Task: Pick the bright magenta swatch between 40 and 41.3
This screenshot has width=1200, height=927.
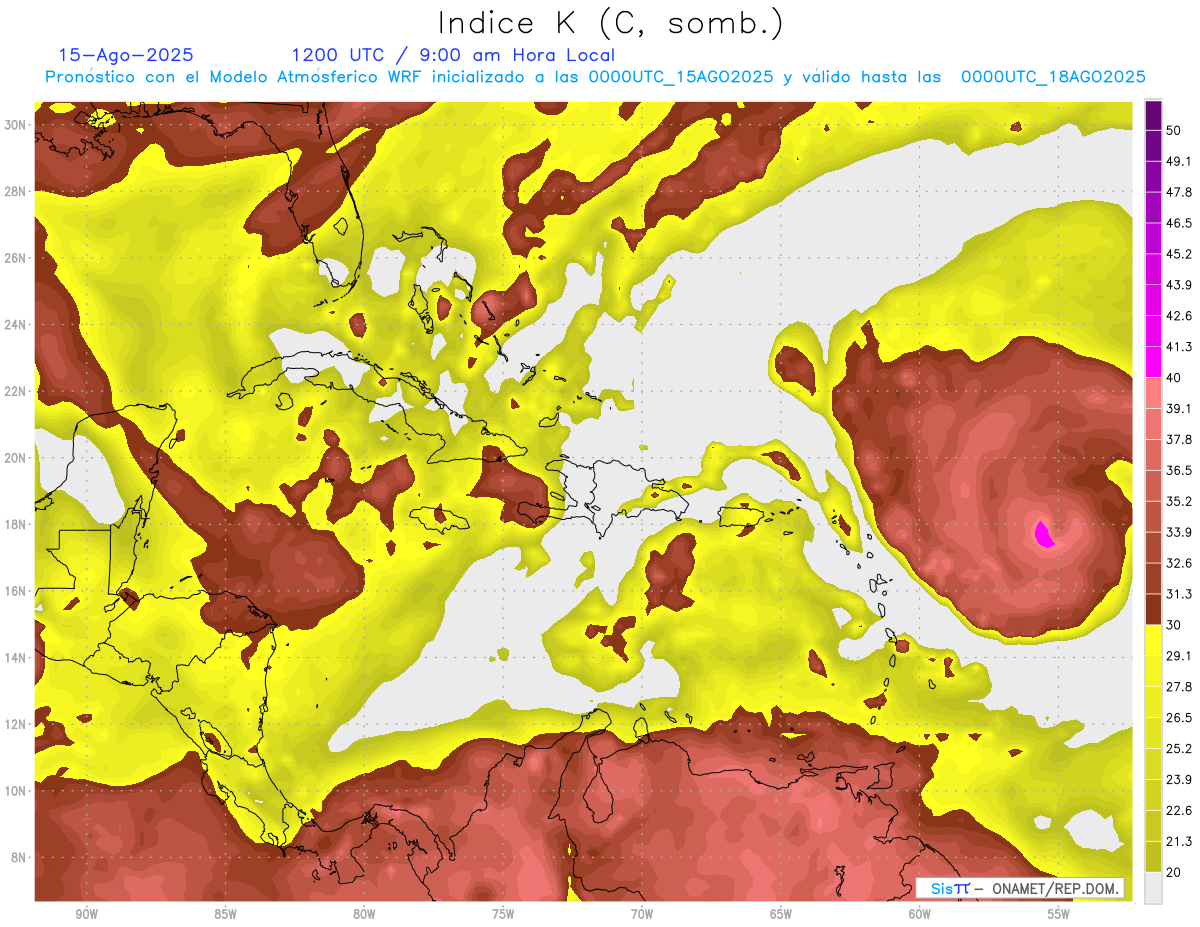Action: click(1153, 362)
